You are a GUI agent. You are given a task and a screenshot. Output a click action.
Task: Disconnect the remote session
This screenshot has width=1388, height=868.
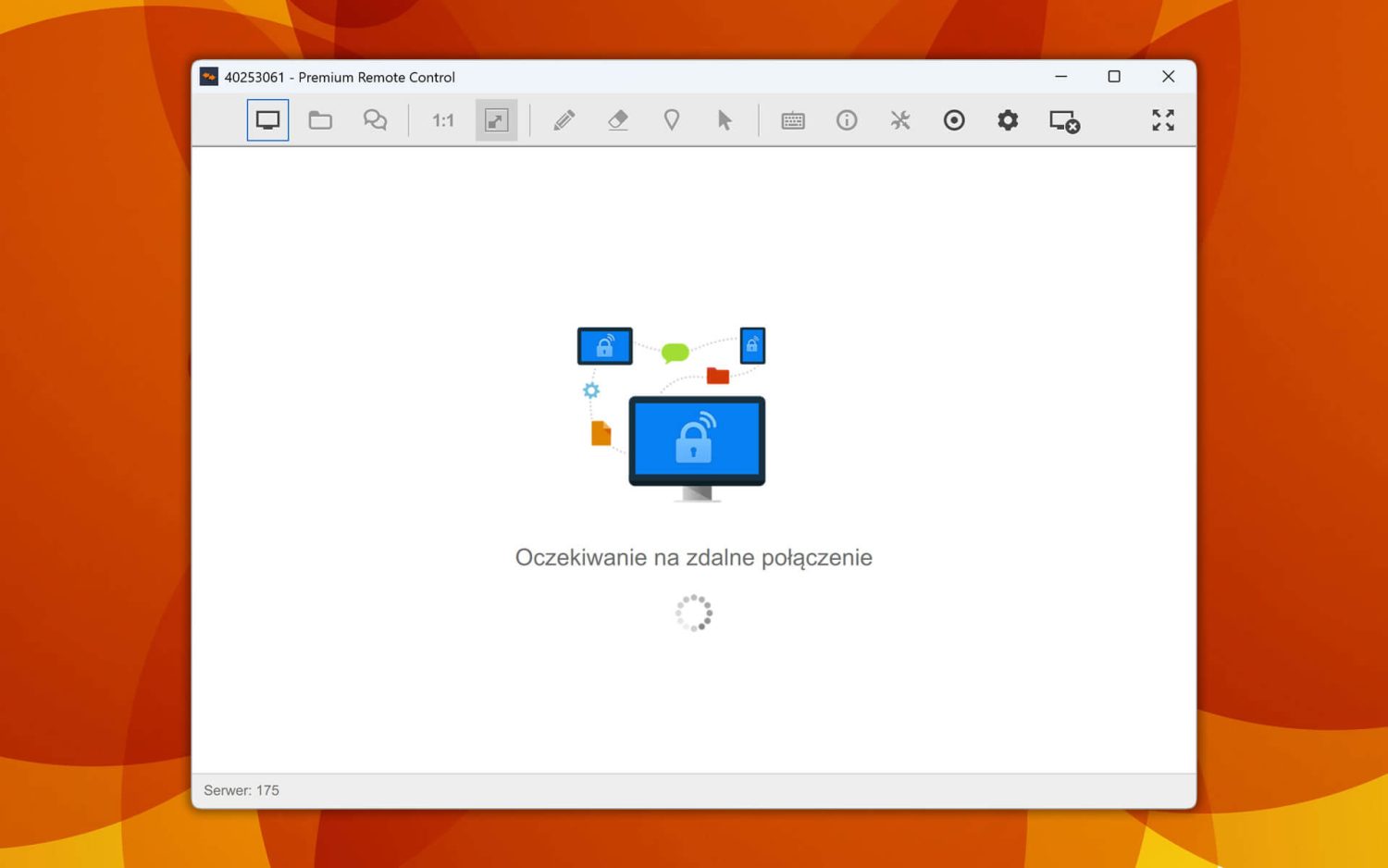[1062, 121]
